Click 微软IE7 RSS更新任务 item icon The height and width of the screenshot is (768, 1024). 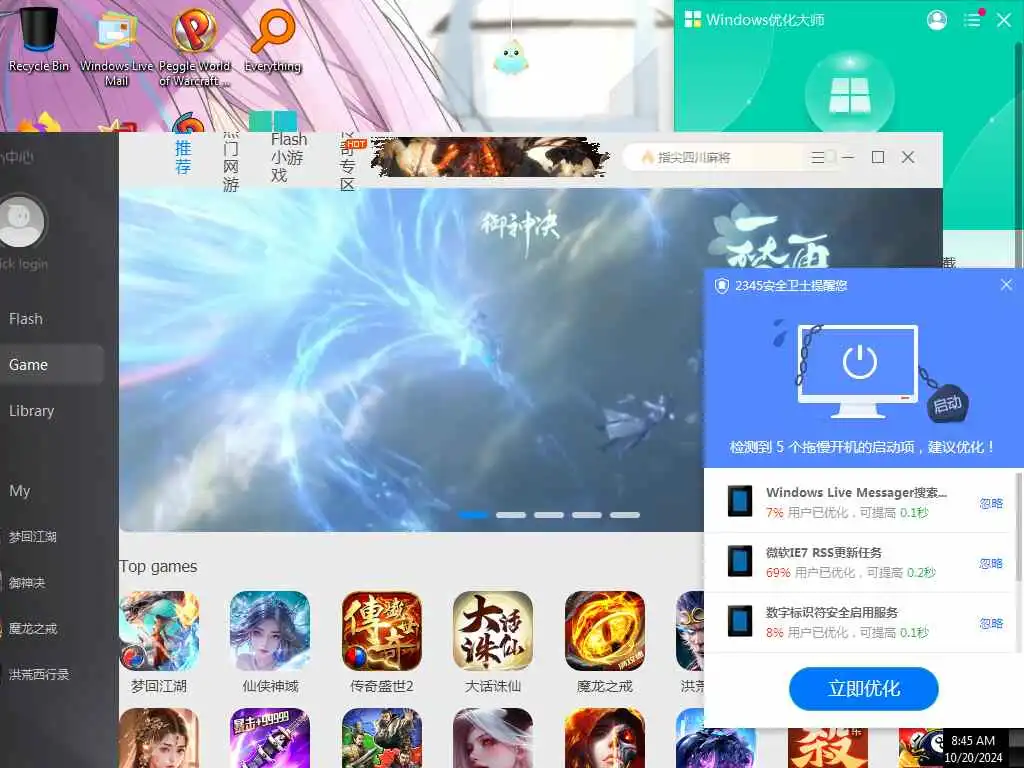coord(740,561)
